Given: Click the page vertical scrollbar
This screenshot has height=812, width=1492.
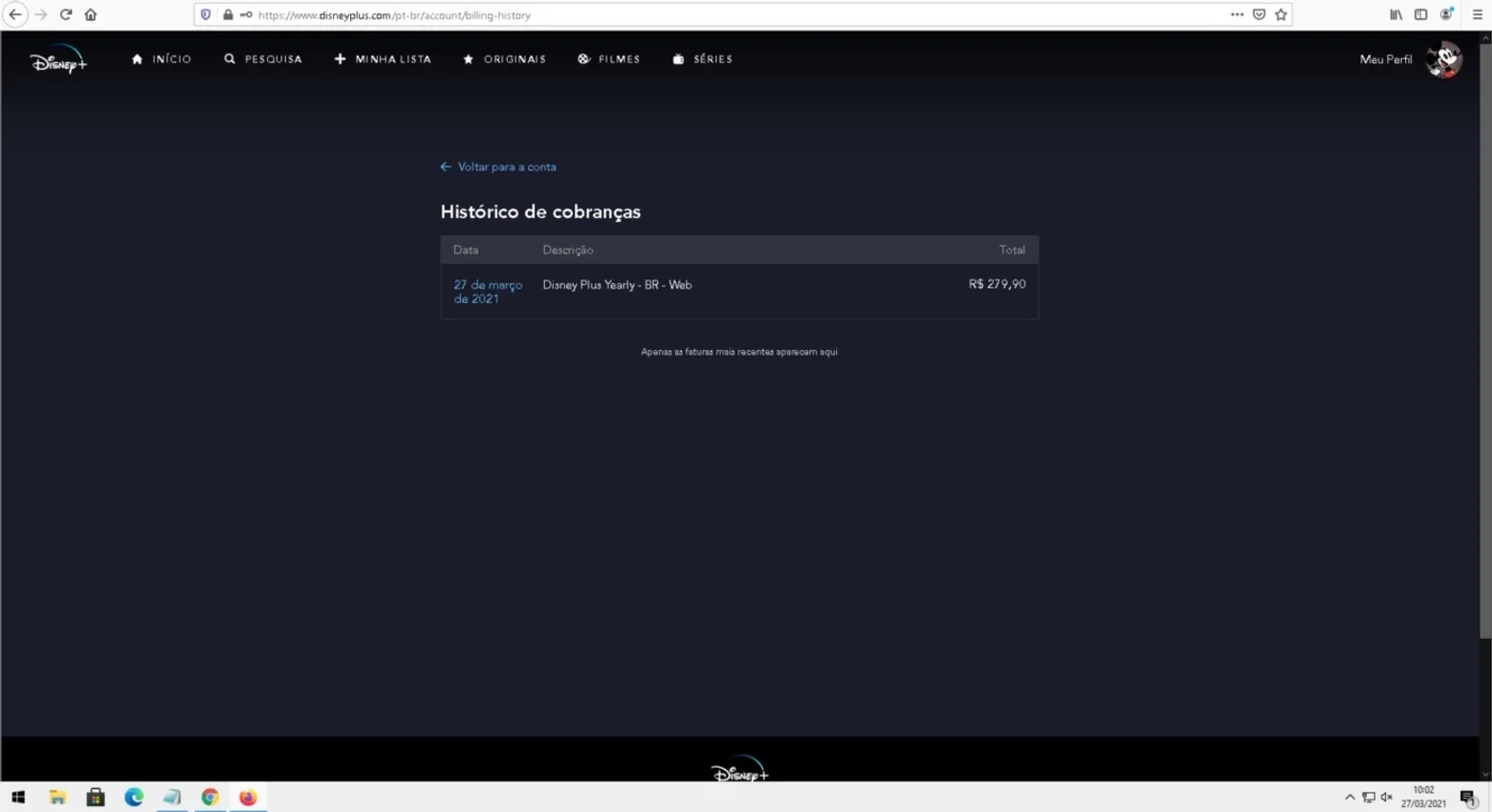Looking at the screenshot, I should pos(1485,340).
